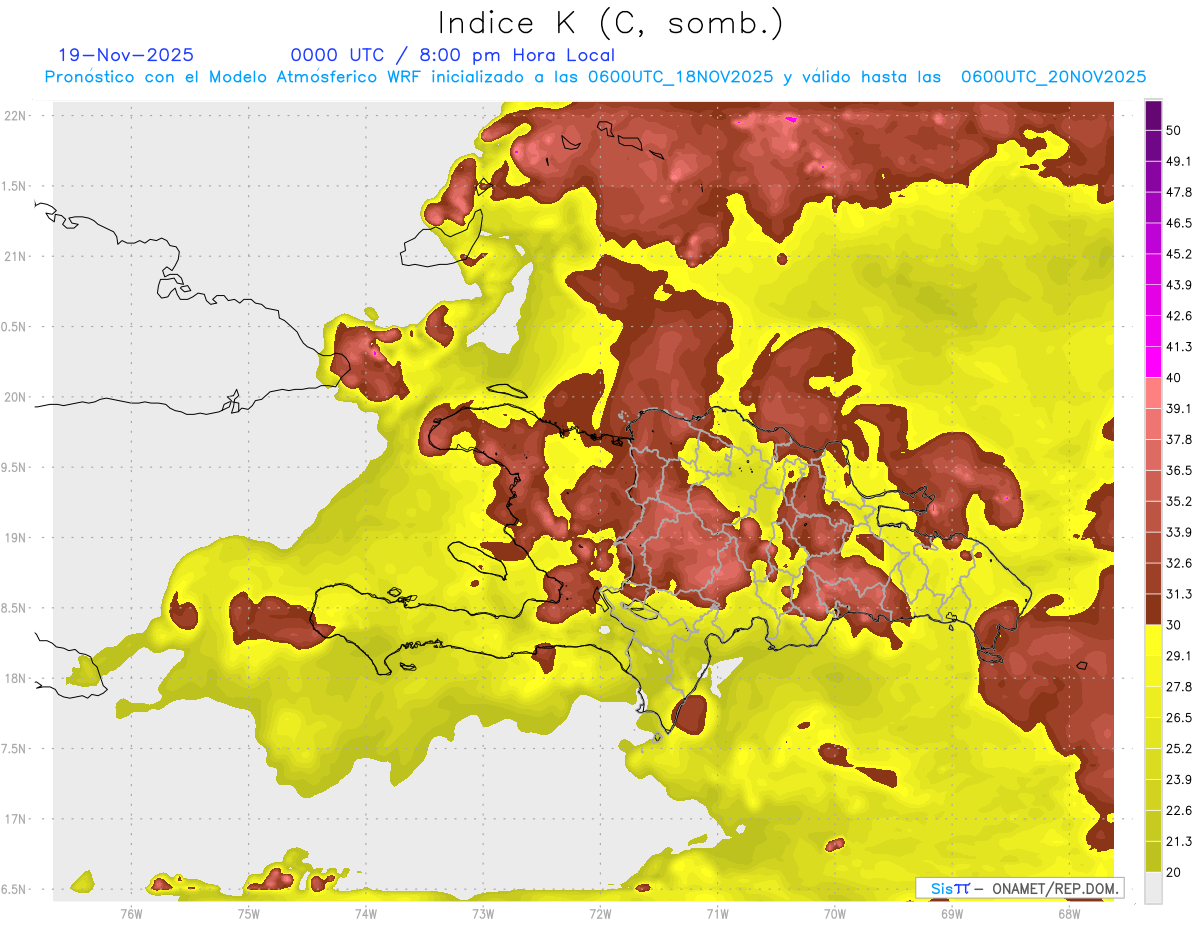The width and height of the screenshot is (1200, 927).
Task: Click the '25.2' colorbar value
Action: click(1180, 749)
